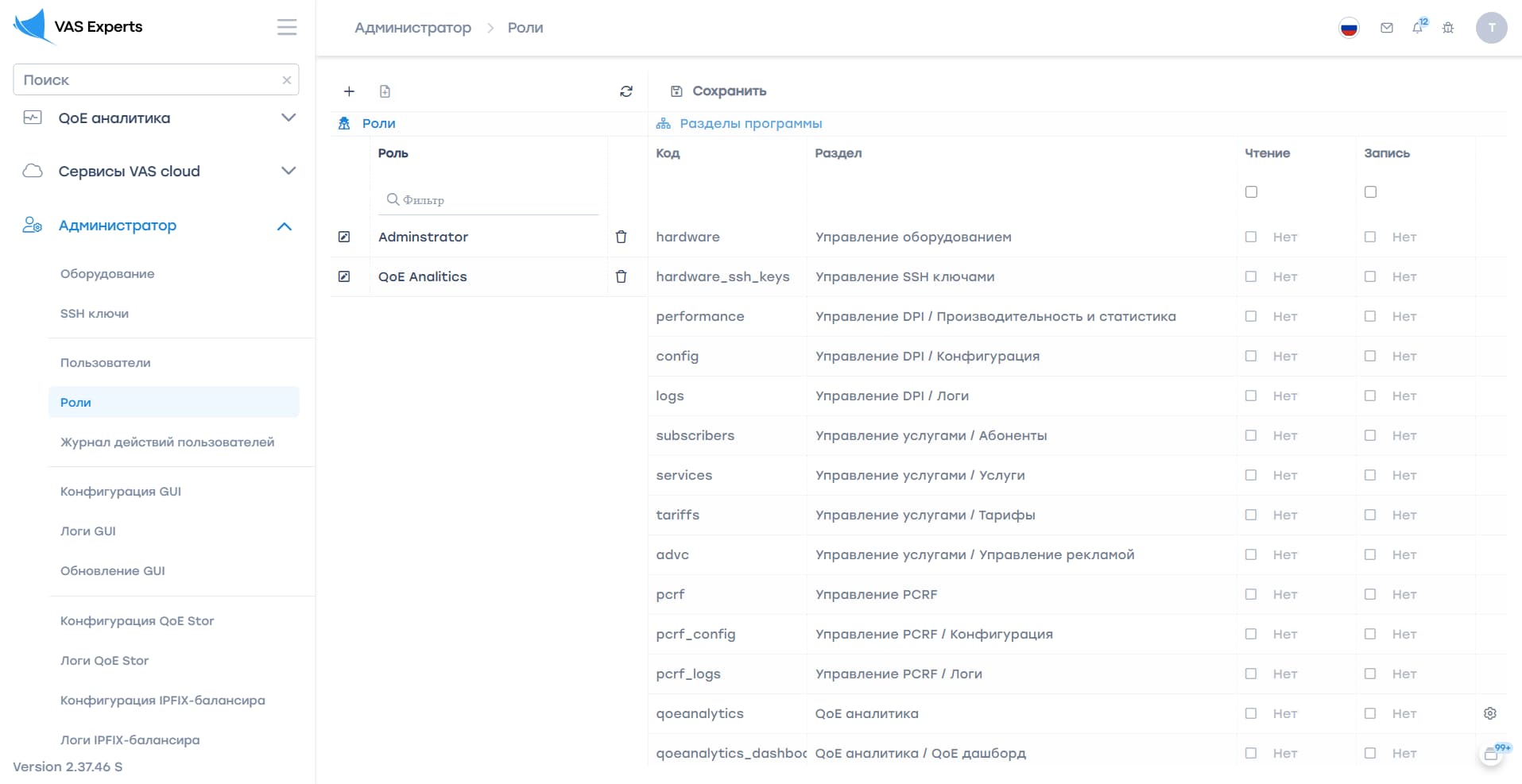Click the filter magnifier icon
The width and height of the screenshot is (1522, 784).
393,199
